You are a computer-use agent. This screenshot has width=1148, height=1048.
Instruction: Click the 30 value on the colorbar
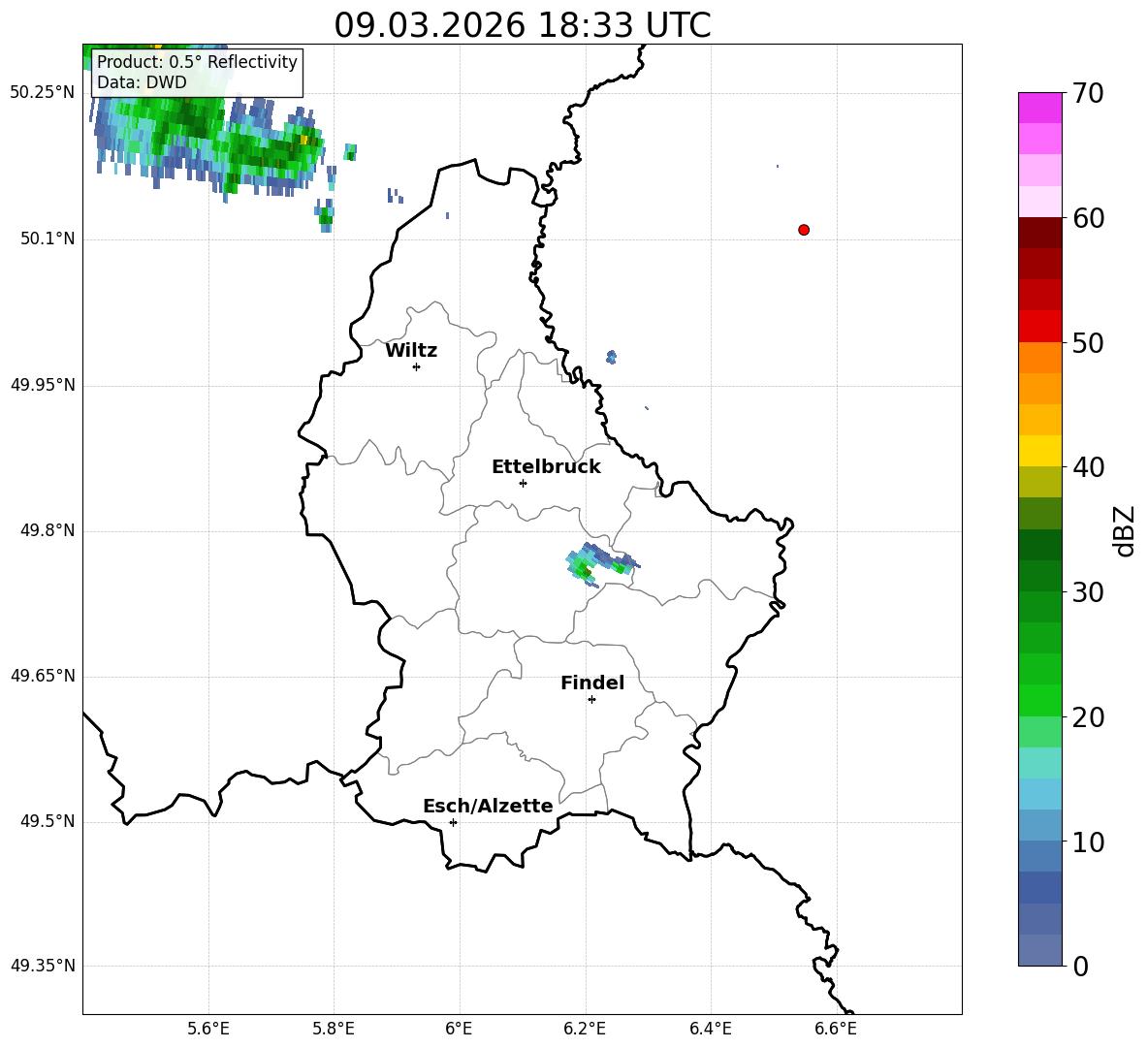pos(1087,592)
